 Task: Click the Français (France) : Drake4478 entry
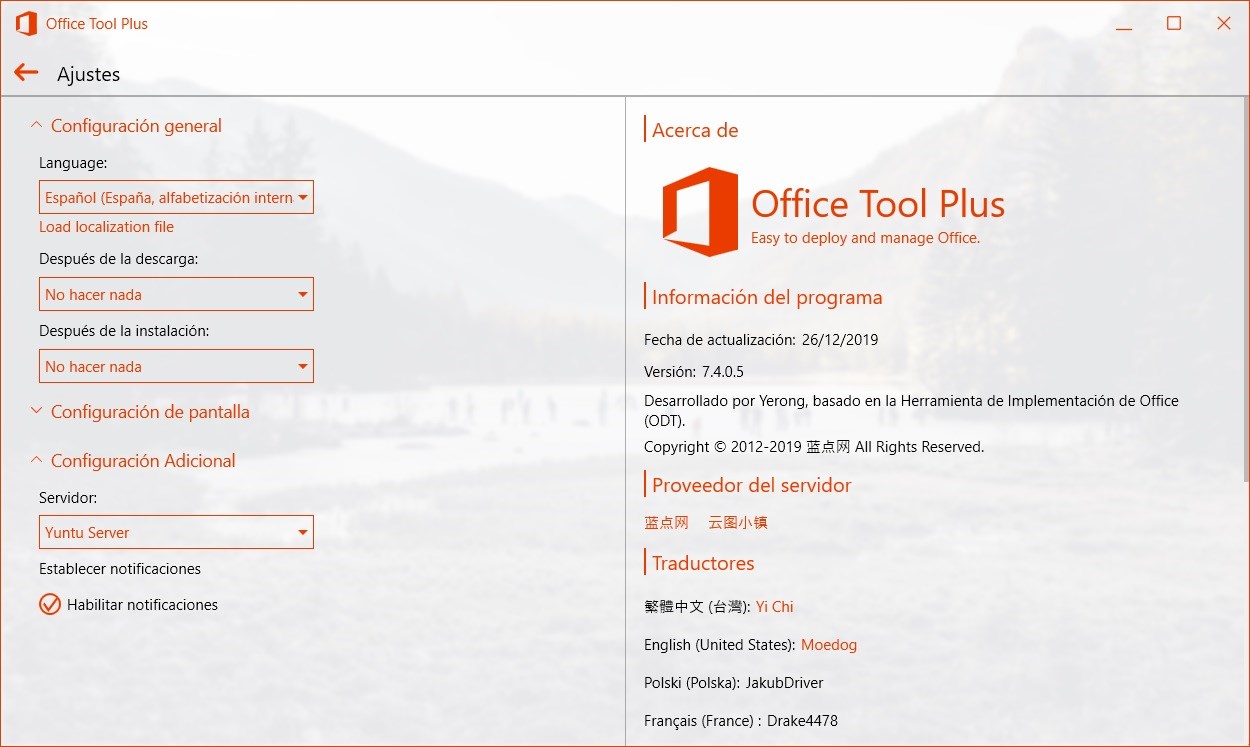coord(741,721)
